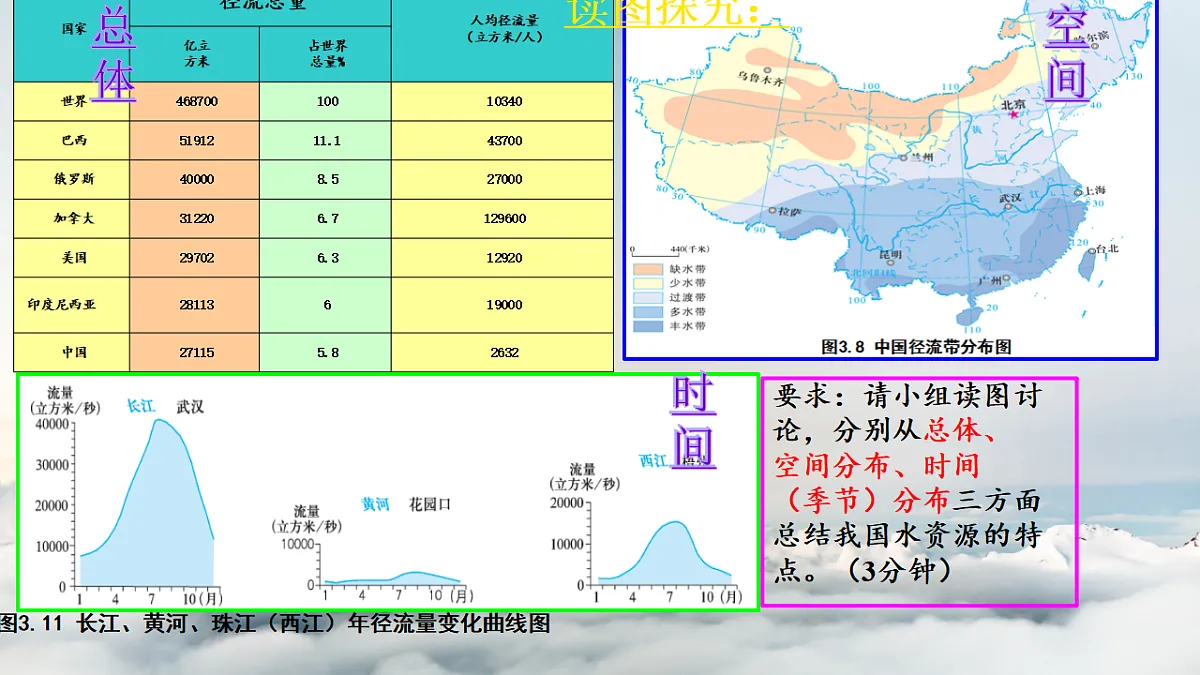
Task: Click the 丰水带 legend color swatch
Action: click(647, 326)
